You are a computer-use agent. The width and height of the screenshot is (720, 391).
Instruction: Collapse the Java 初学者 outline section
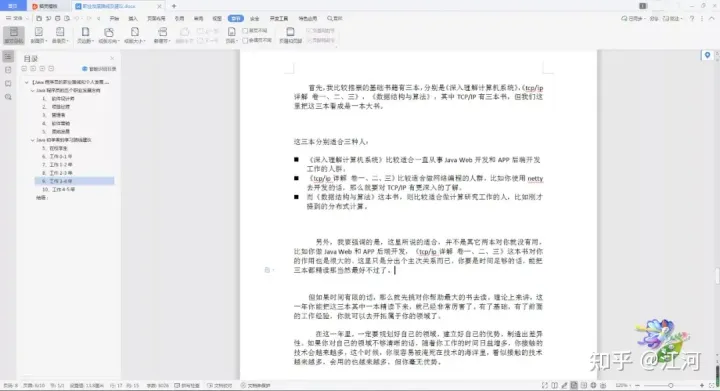tap(33, 140)
